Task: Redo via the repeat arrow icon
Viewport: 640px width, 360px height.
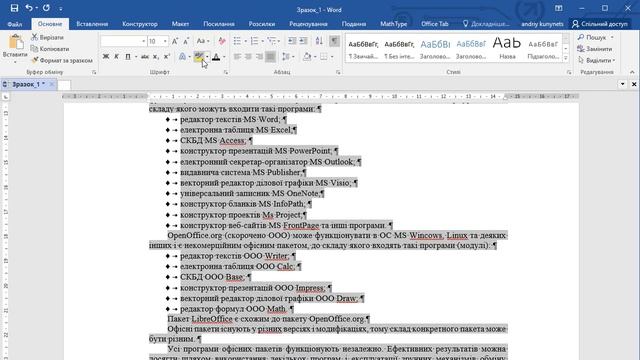Action: tap(46, 8)
